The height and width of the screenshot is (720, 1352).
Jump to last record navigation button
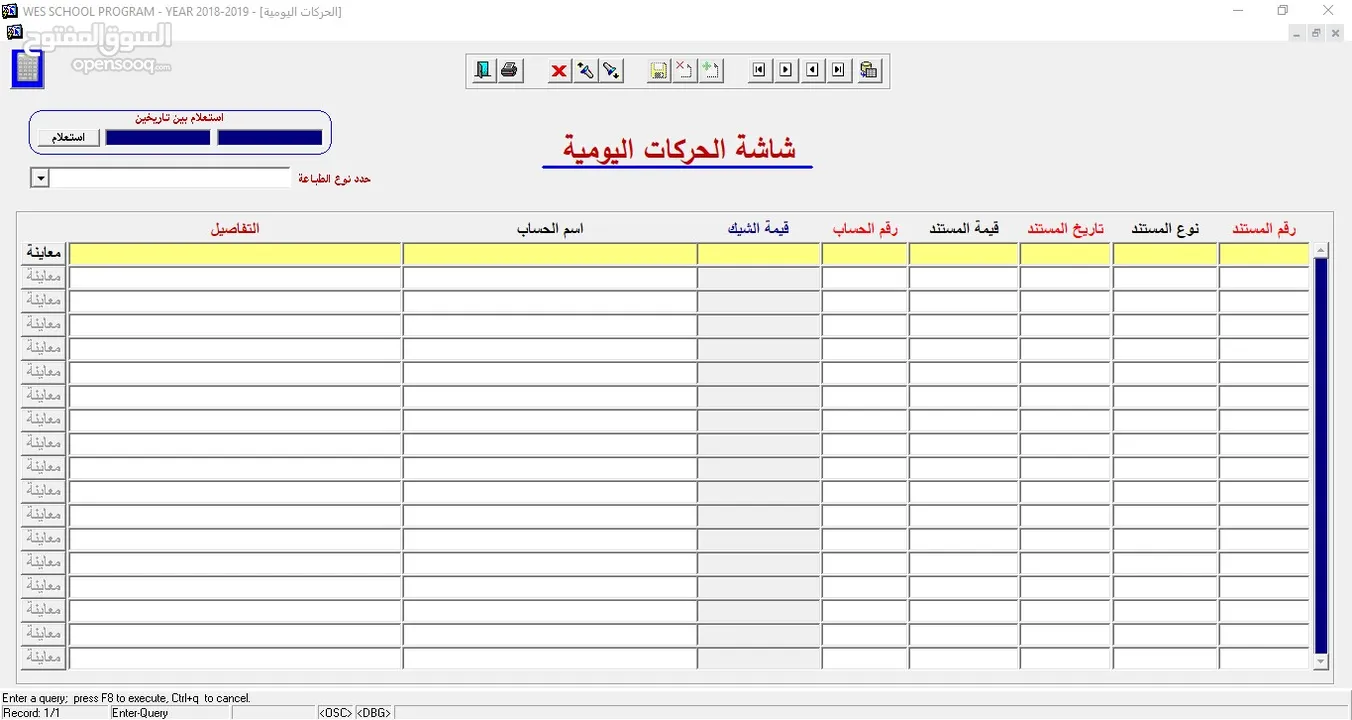[839, 71]
